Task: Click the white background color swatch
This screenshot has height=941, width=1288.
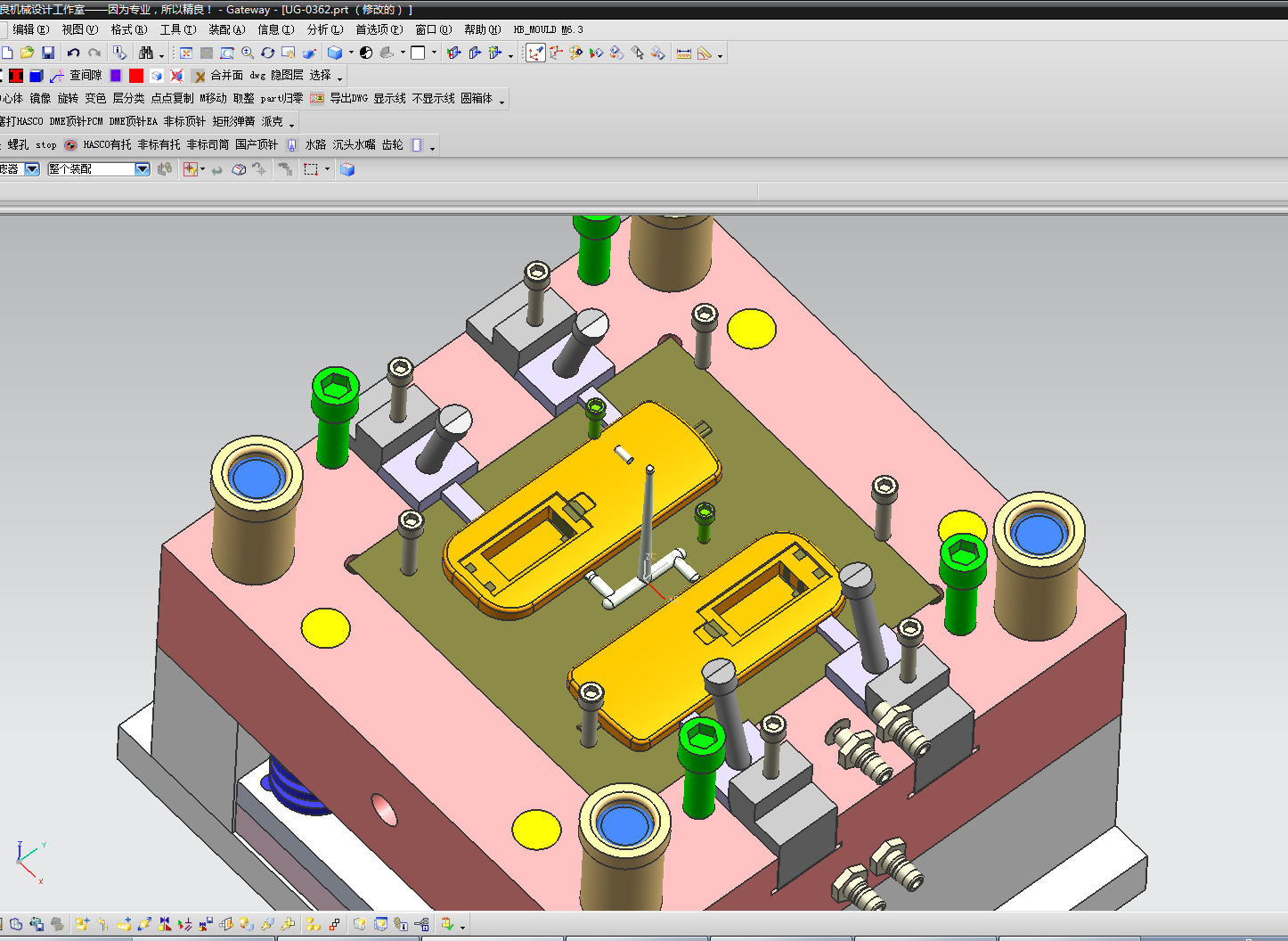Action: click(x=418, y=53)
